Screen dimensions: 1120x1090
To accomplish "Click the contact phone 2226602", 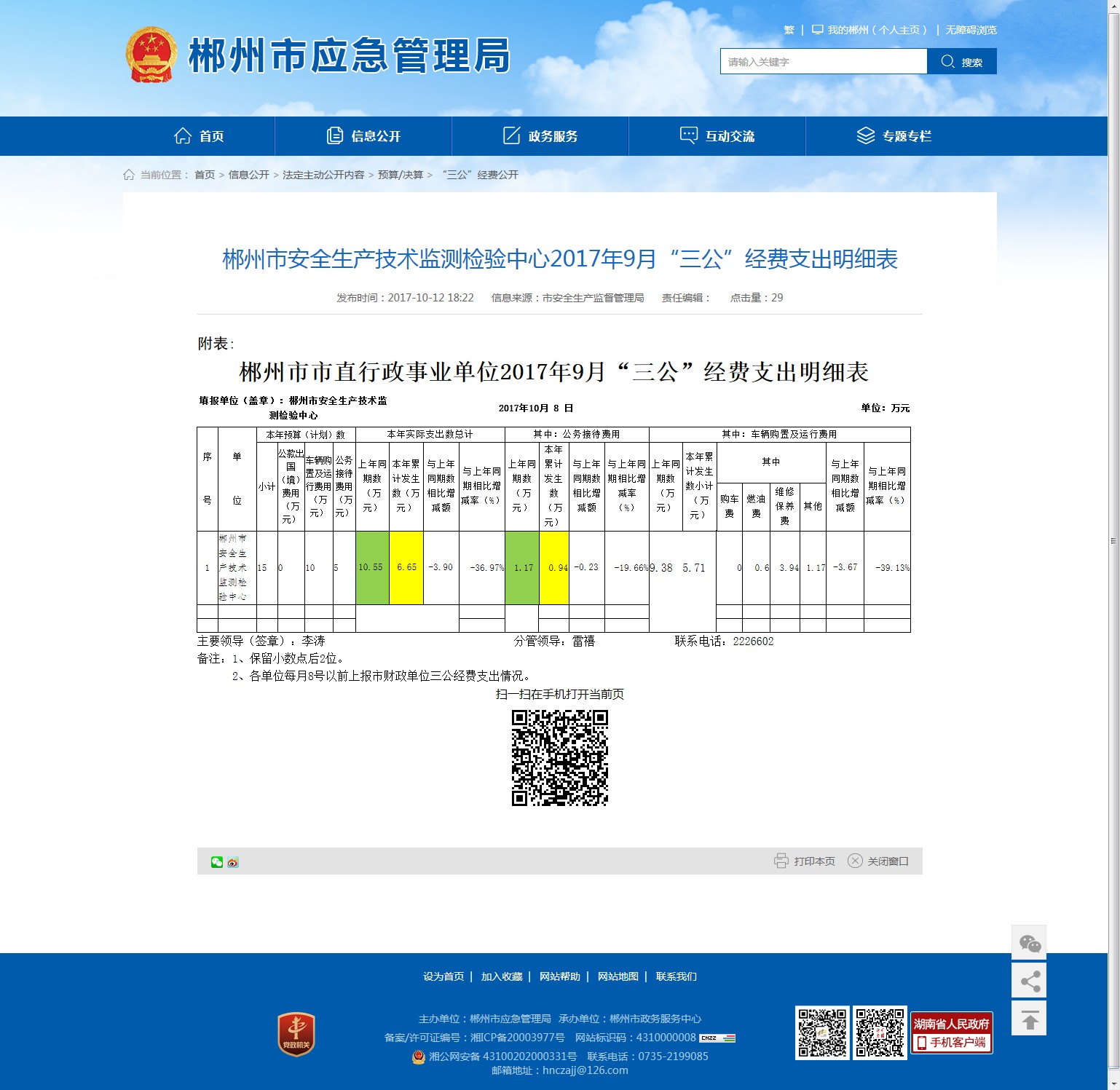I will point(753,641).
